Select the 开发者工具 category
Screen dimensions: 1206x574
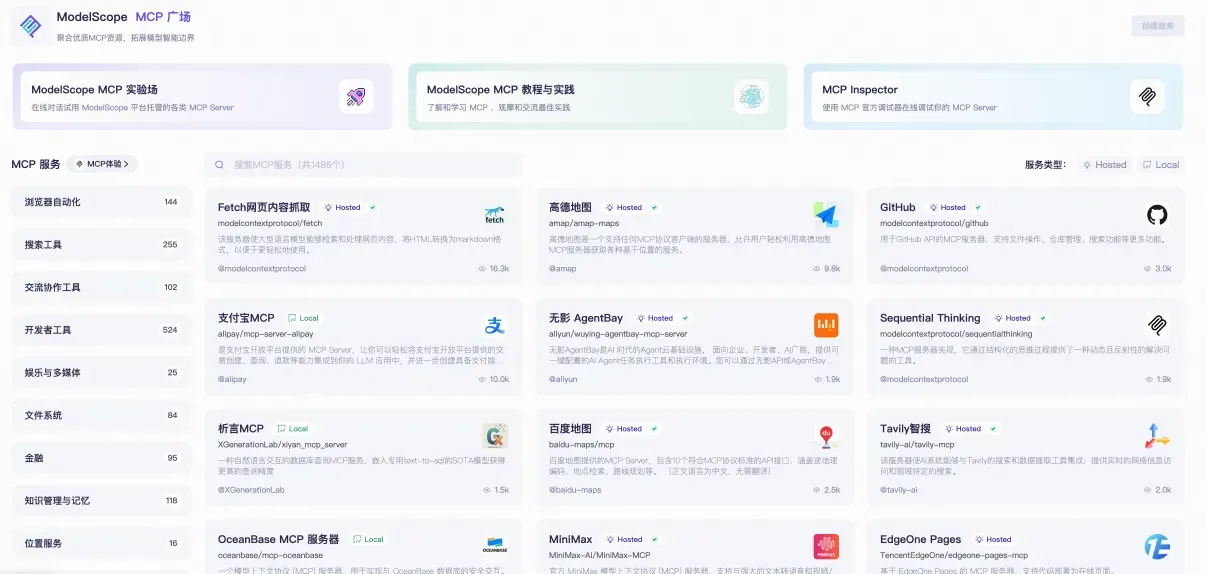tap(101, 330)
